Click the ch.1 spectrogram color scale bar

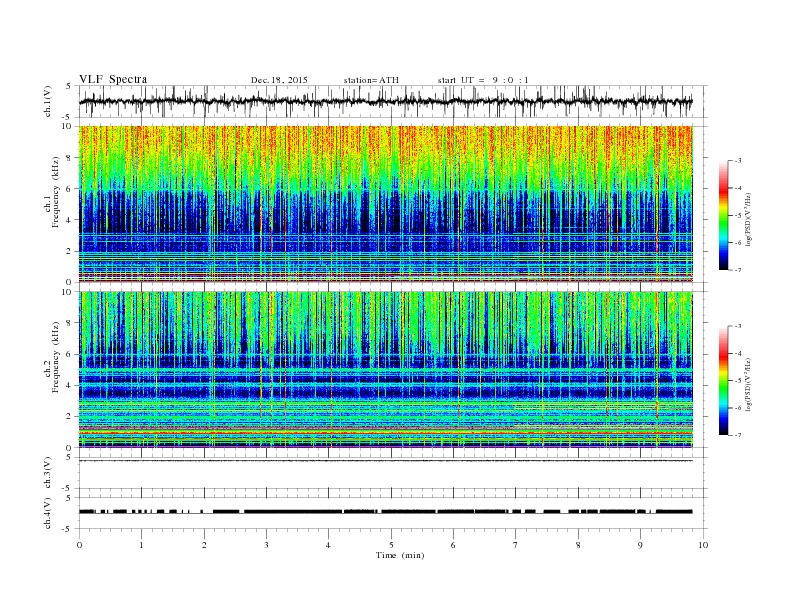click(x=723, y=216)
